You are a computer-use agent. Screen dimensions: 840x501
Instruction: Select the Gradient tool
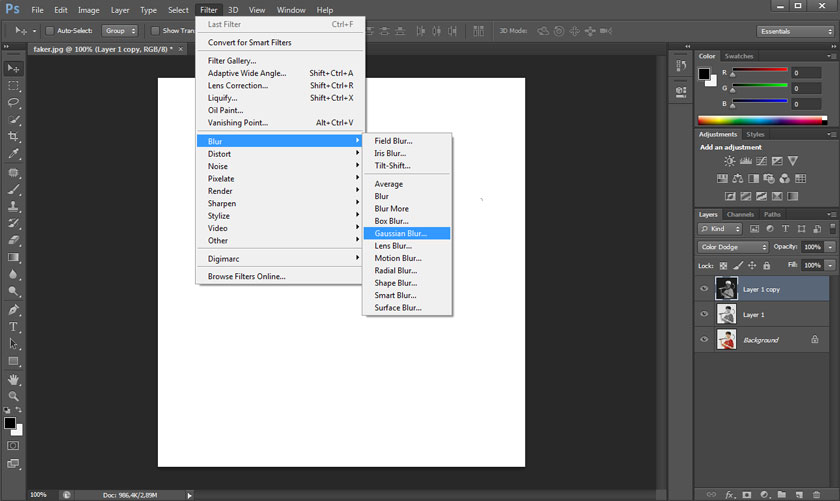13,257
